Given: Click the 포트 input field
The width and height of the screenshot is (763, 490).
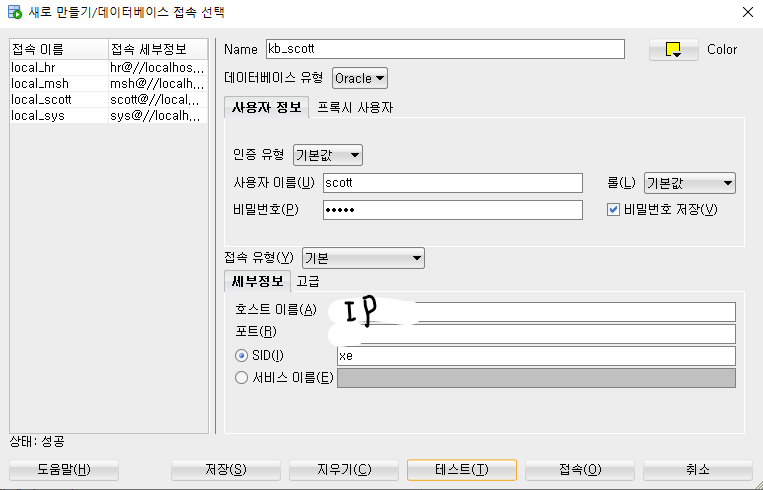Looking at the screenshot, I should tap(536, 334).
